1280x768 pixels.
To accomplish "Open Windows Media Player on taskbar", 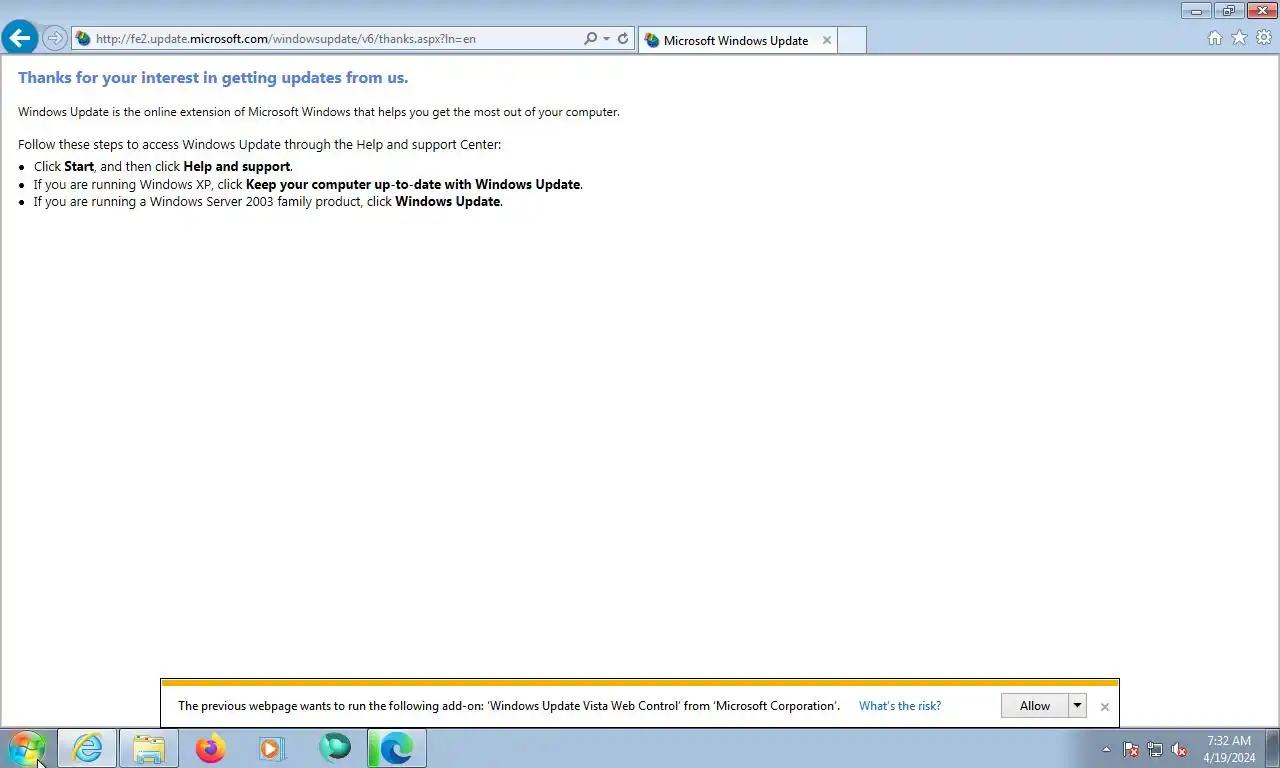I will click(x=272, y=748).
